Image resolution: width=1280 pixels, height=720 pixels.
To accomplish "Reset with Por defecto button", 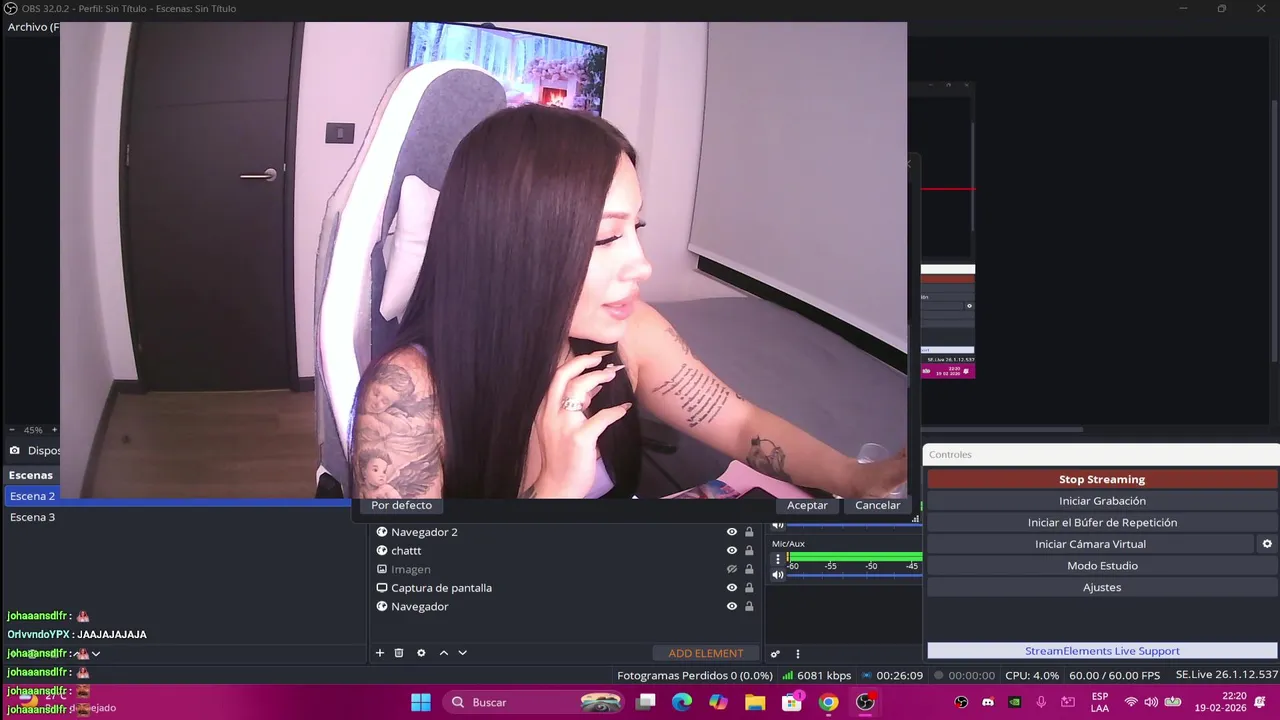I will pos(401,505).
